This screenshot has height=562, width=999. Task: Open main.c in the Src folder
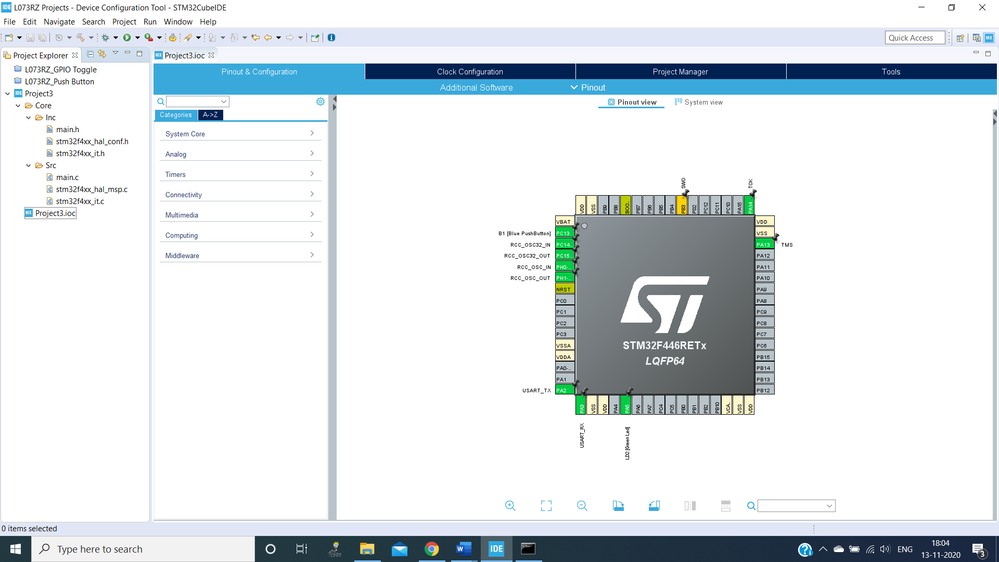(x=67, y=177)
